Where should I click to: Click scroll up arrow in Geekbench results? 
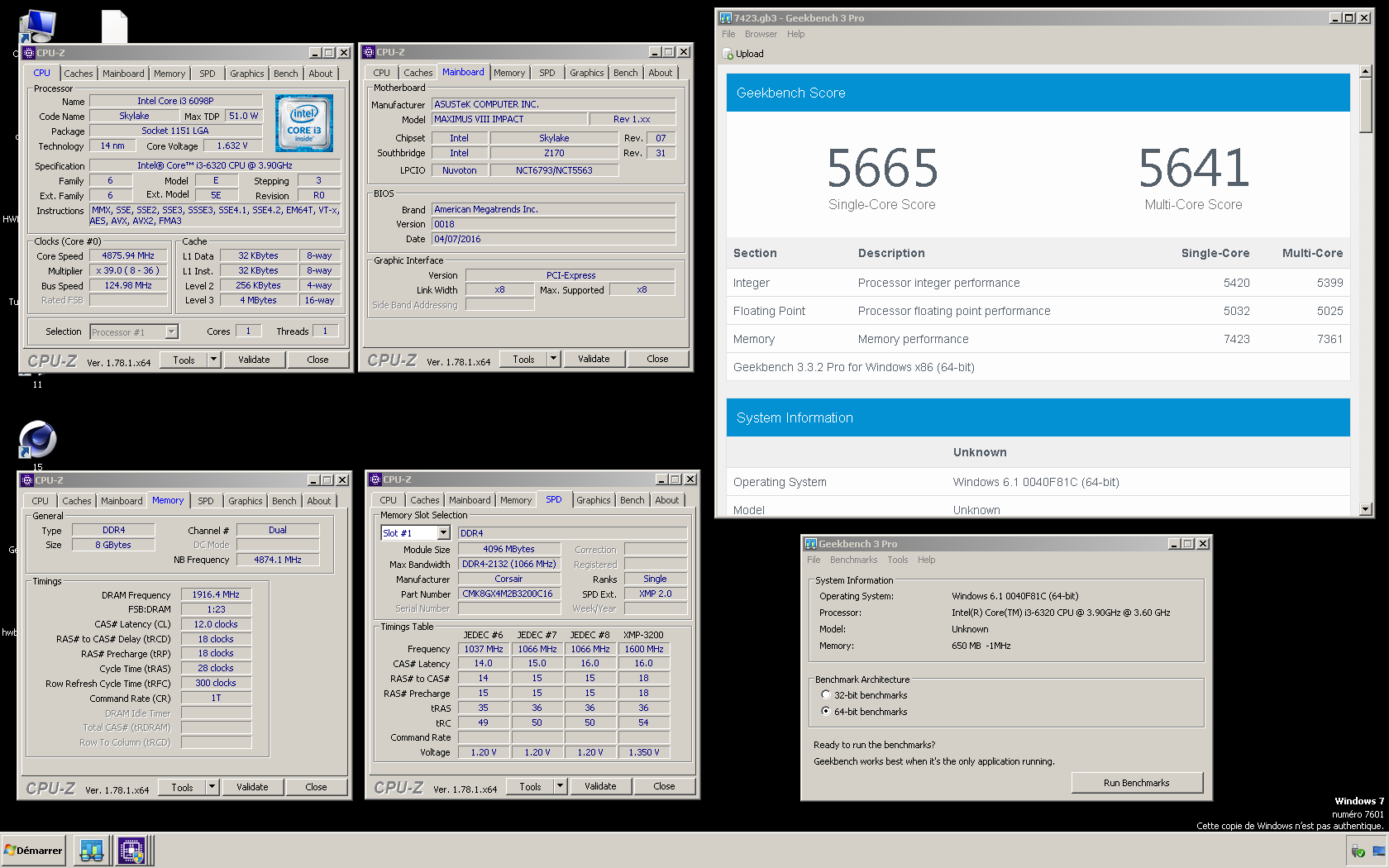[1365, 72]
